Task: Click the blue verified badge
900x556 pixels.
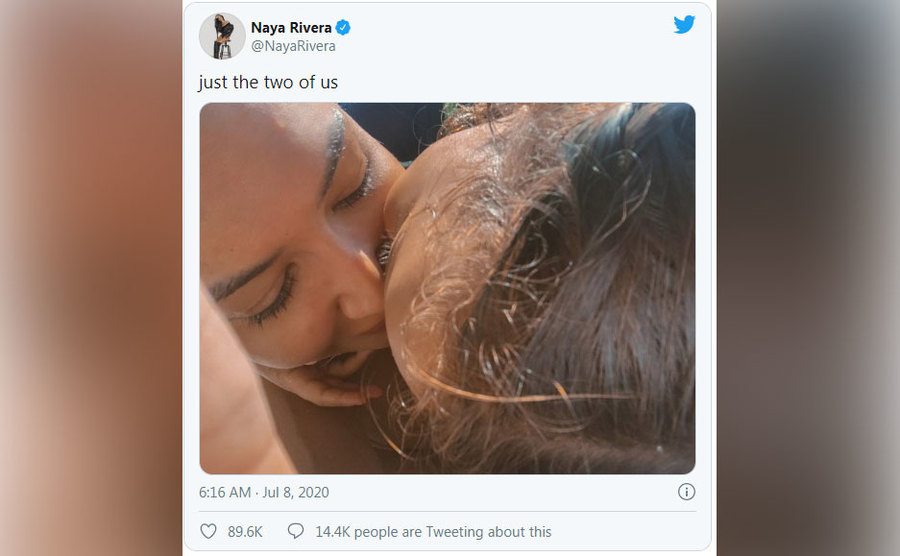Action: [344, 28]
